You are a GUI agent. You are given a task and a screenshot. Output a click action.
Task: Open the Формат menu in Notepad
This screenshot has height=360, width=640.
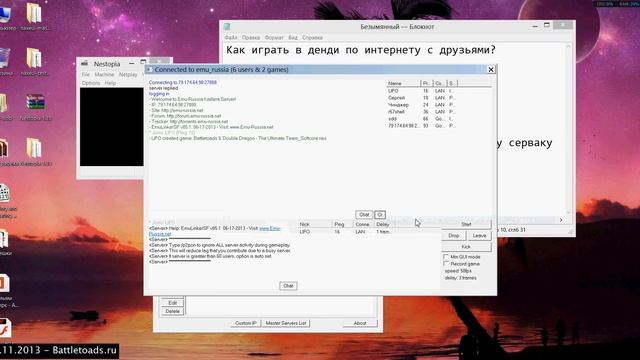(274, 38)
